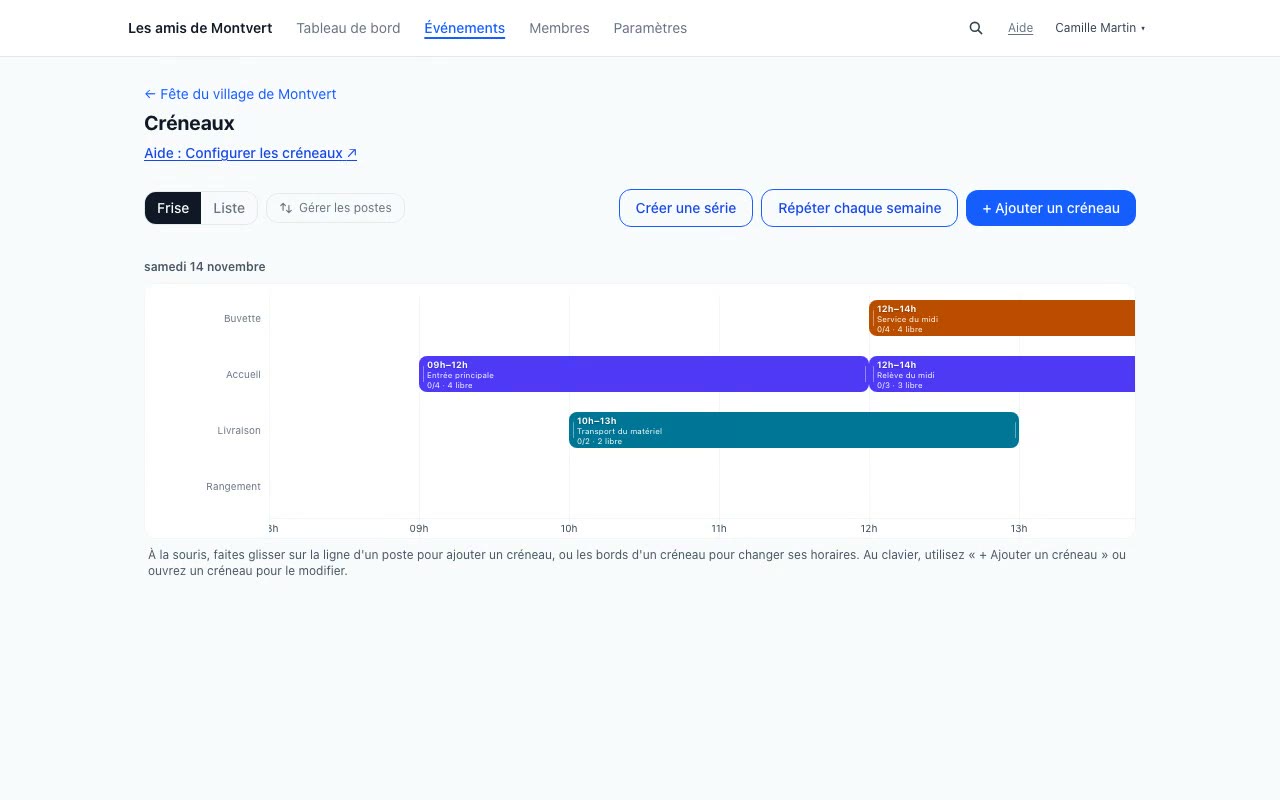
Task: Click the 10h hour label
Action: [569, 528]
